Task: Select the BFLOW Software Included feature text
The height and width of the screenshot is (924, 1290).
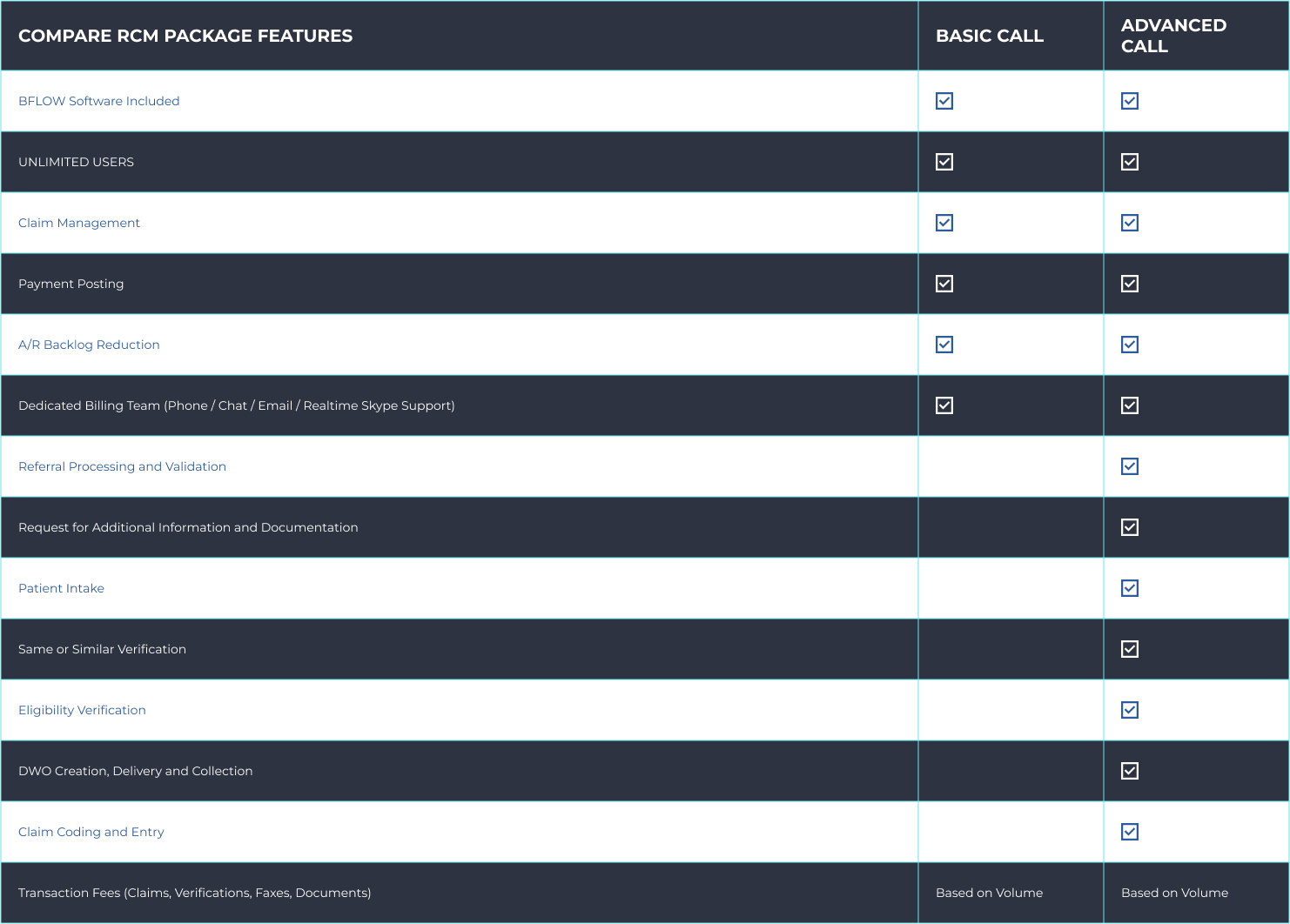Action: click(99, 101)
